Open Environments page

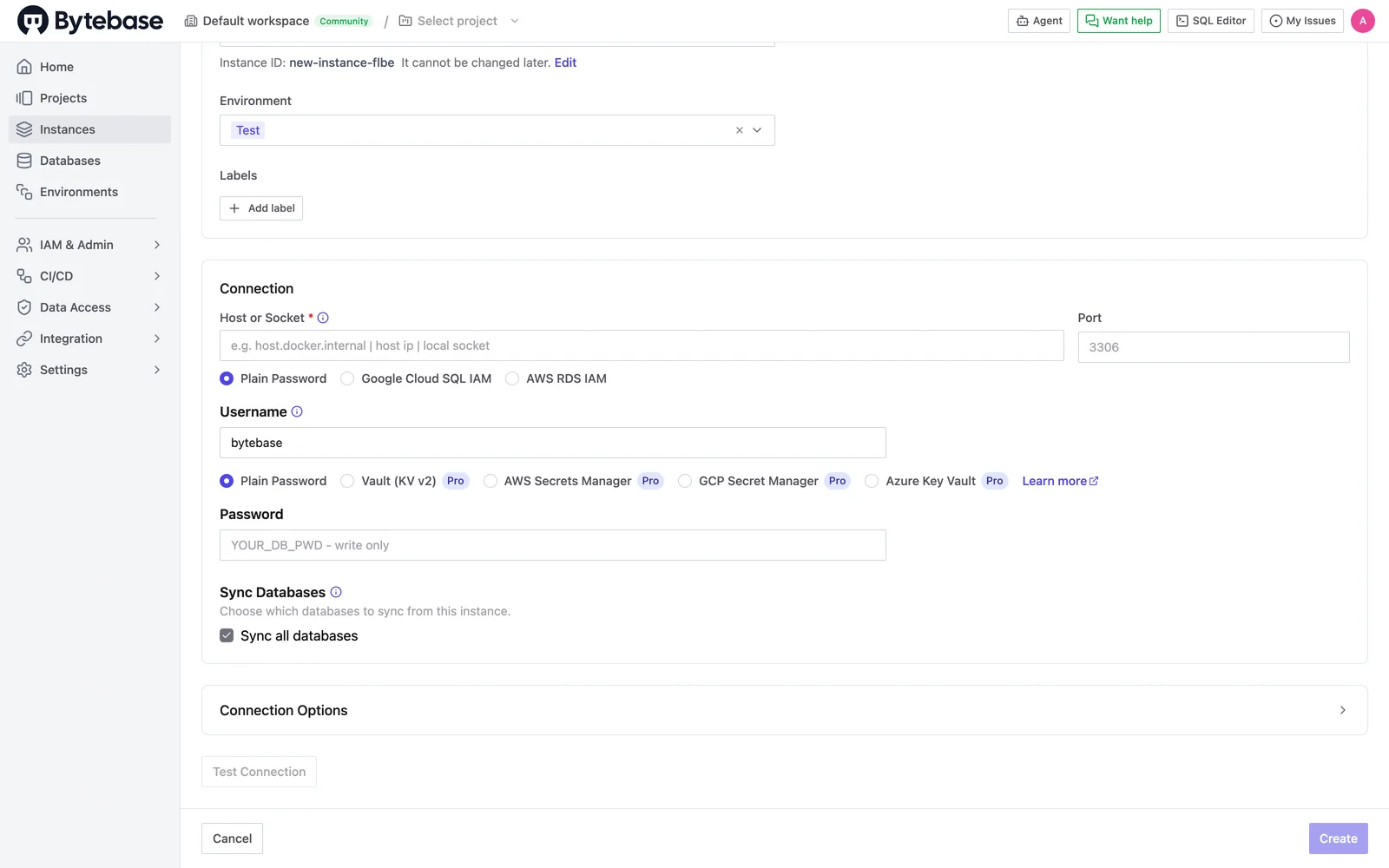89,192
